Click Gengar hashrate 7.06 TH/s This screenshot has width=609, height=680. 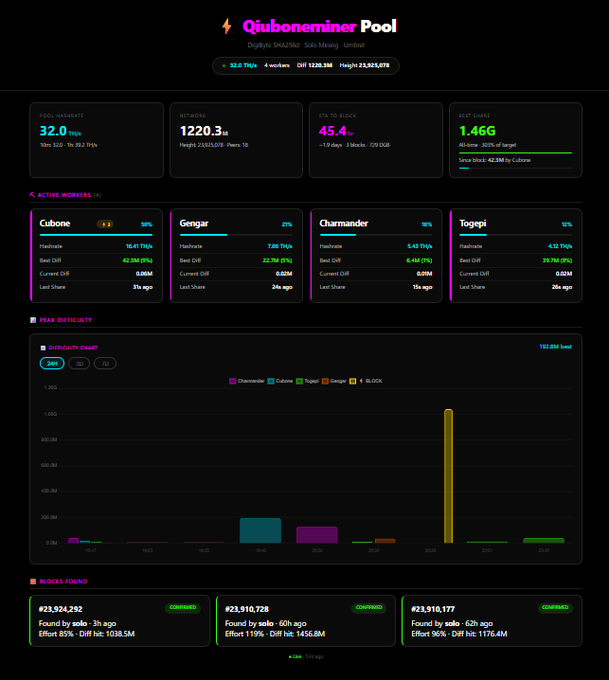pos(280,246)
